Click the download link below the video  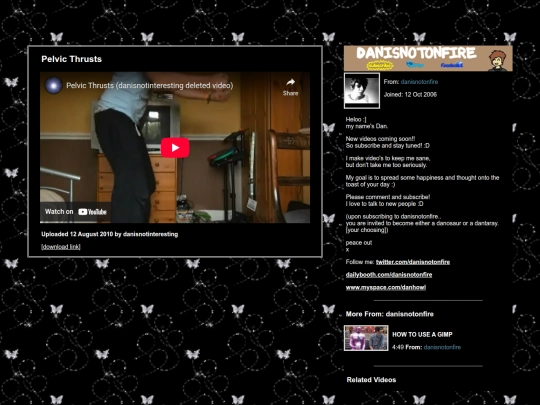coord(61,247)
